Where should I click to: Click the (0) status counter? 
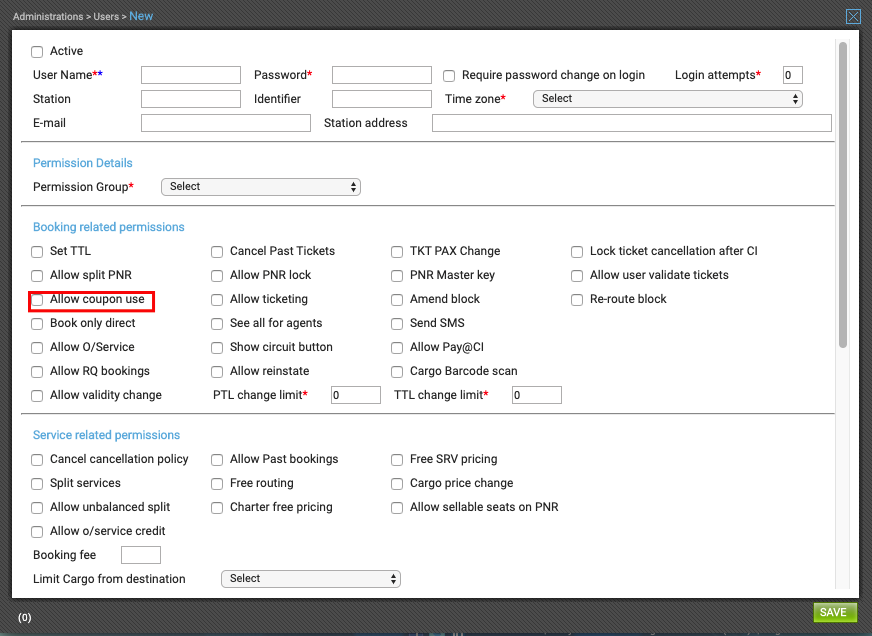pos(24,618)
